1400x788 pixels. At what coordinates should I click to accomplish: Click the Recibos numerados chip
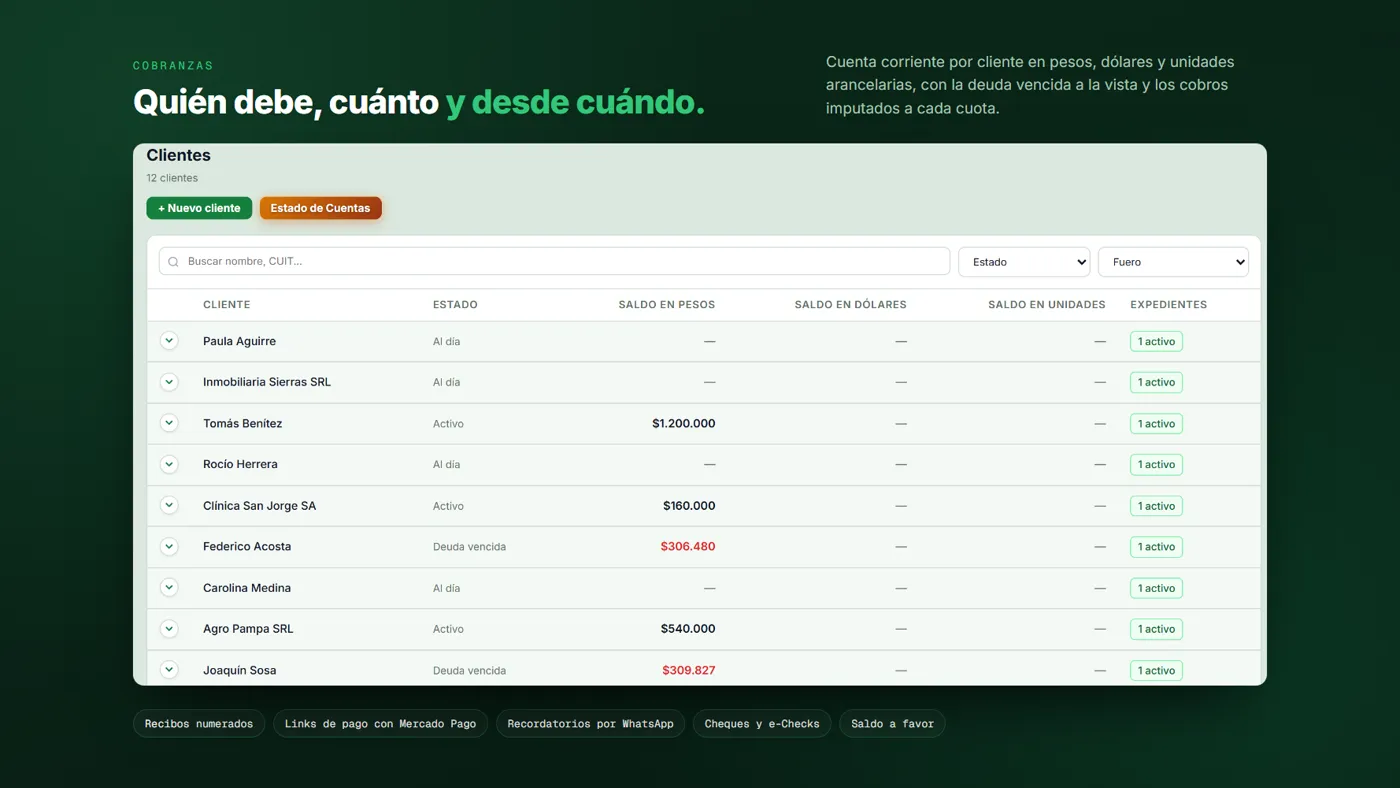tap(199, 724)
